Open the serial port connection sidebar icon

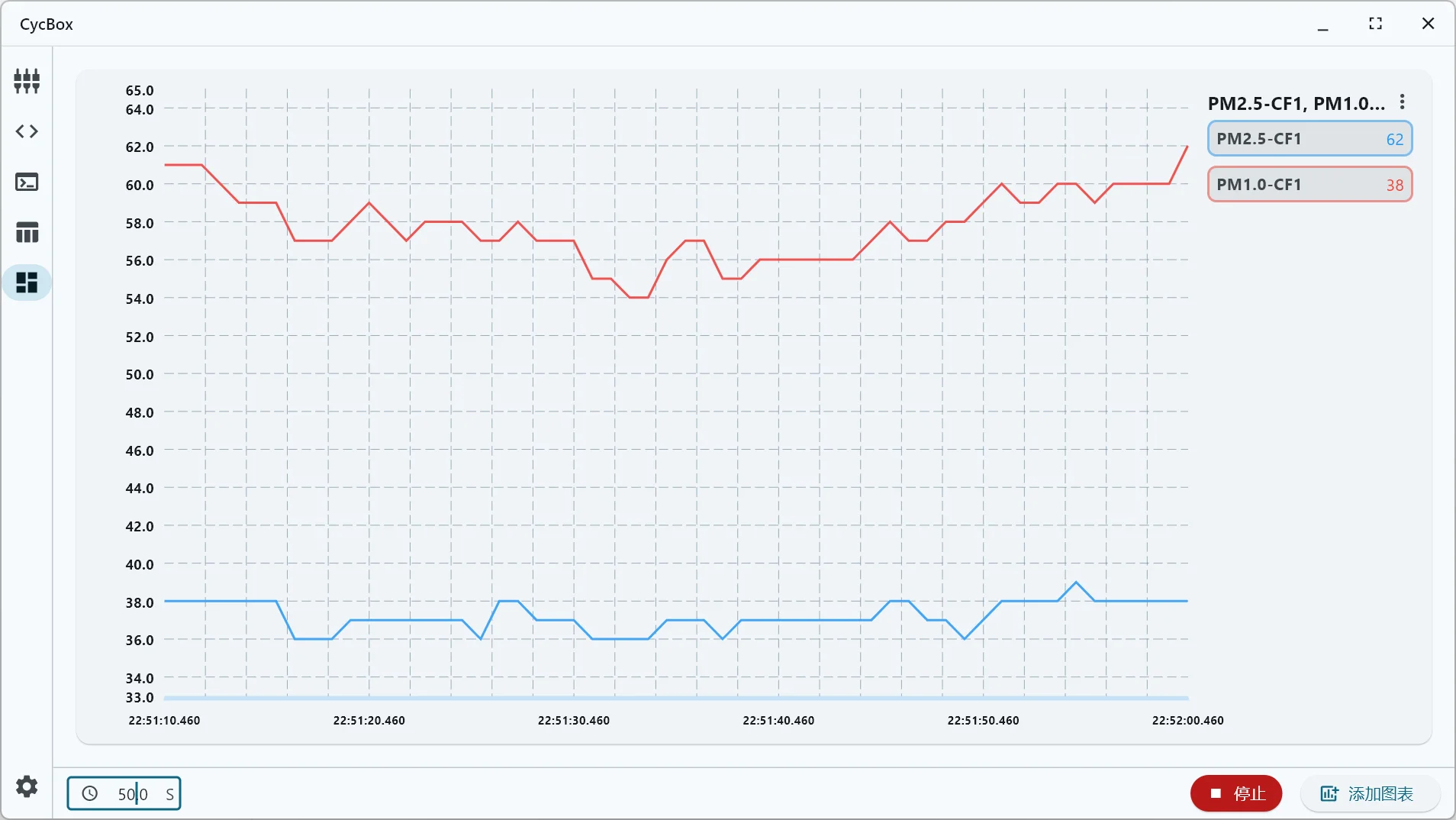[x=27, y=80]
